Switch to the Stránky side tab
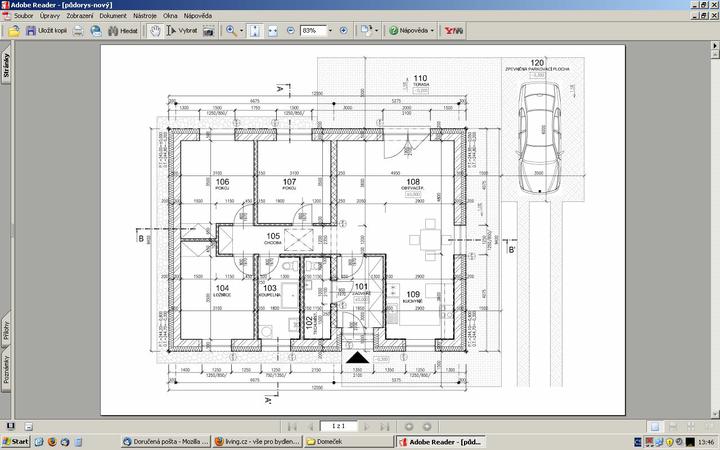The width and height of the screenshot is (720, 450). [x=5, y=68]
